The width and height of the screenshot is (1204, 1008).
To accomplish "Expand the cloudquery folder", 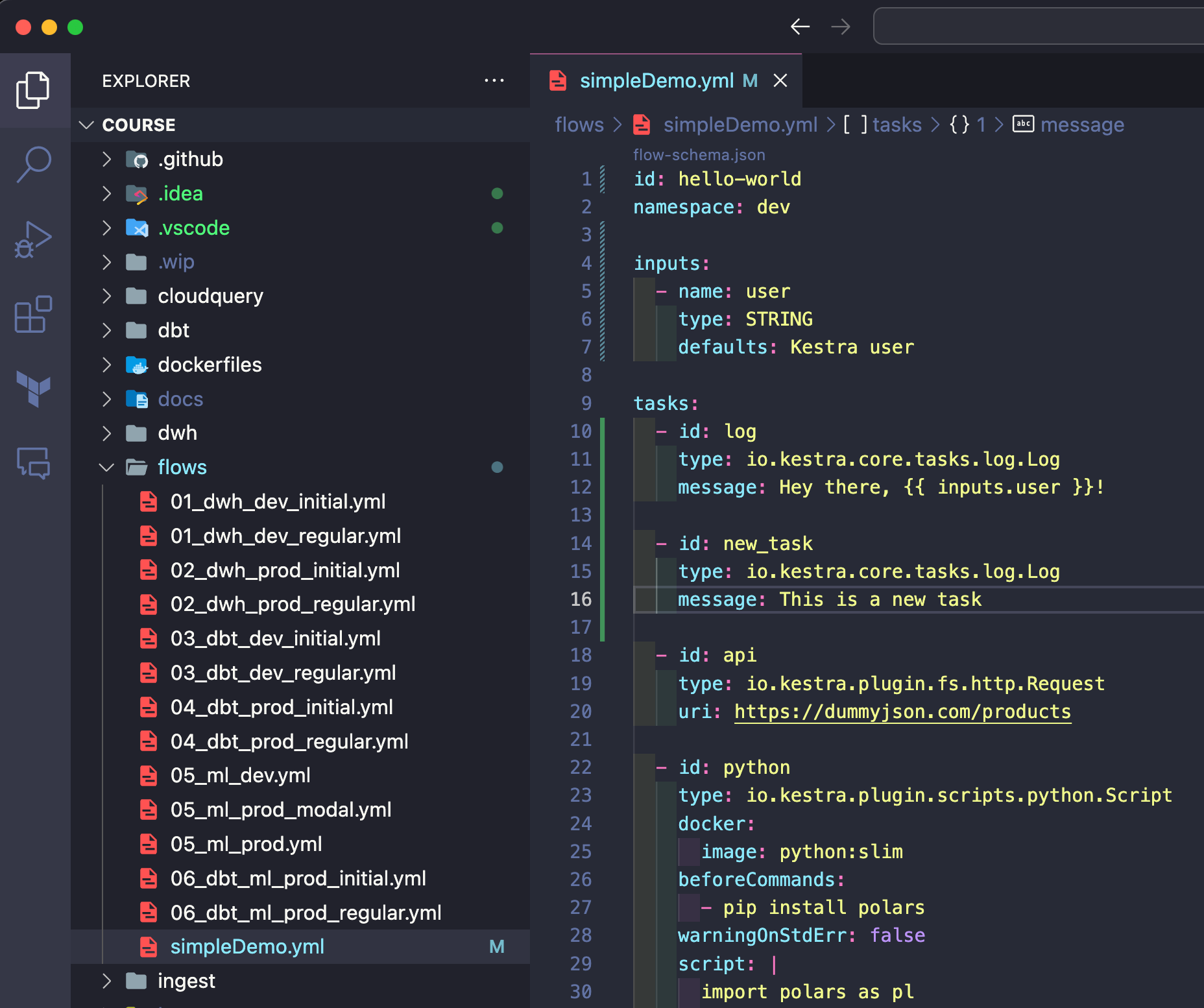I will point(106,296).
